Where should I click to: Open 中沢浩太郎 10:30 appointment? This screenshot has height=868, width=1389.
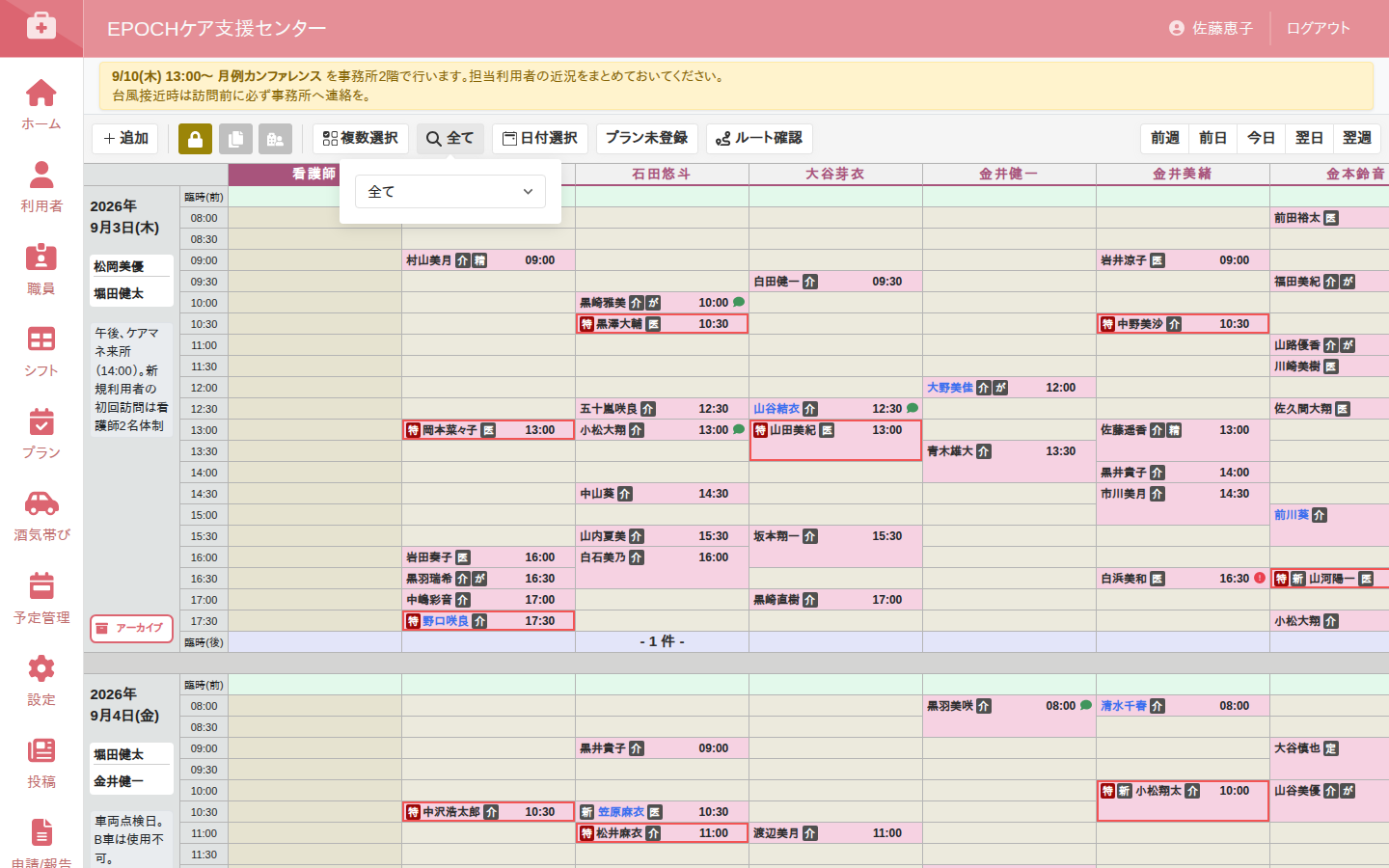point(488,812)
